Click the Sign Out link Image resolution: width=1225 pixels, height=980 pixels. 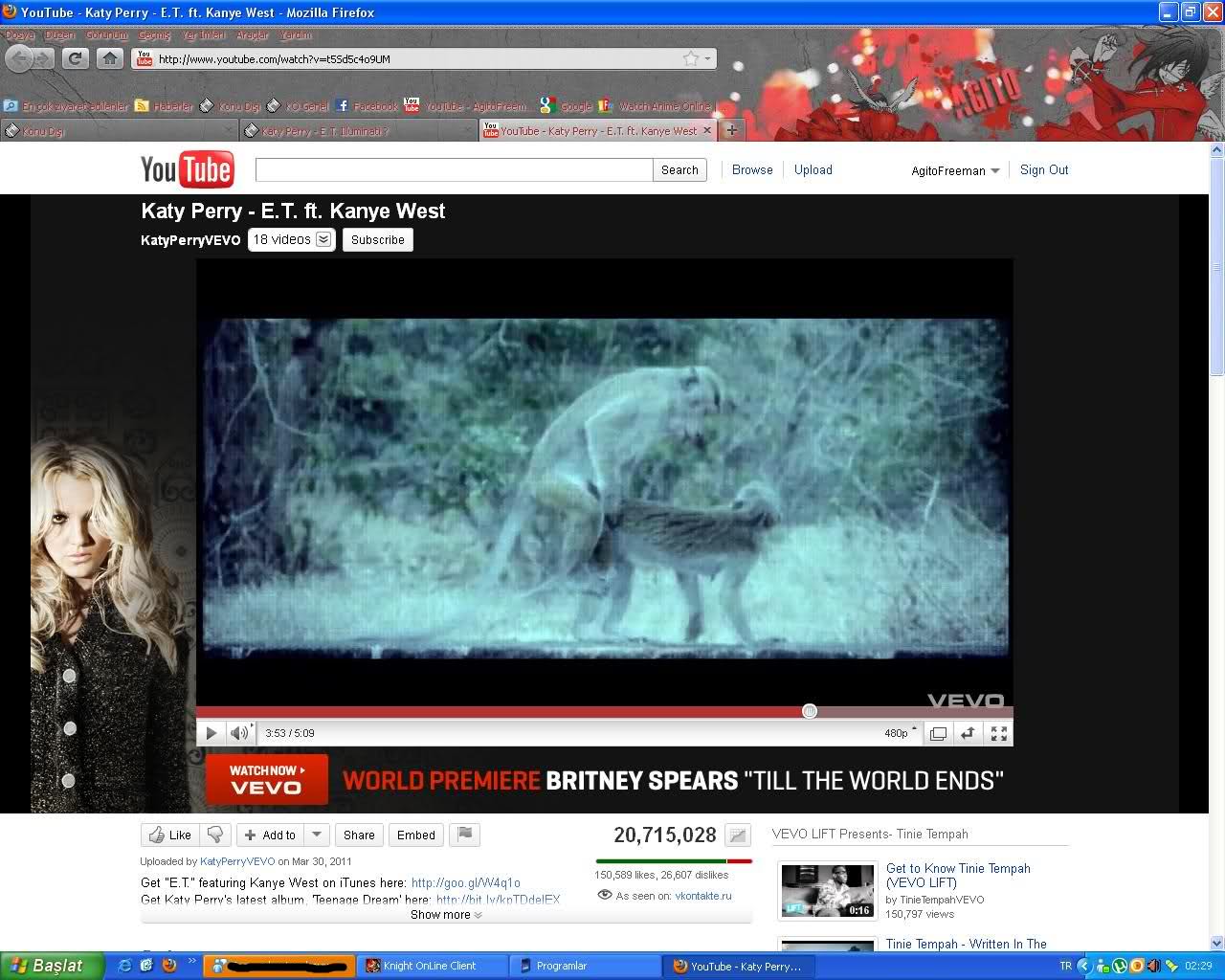[x=1044, y=169]
